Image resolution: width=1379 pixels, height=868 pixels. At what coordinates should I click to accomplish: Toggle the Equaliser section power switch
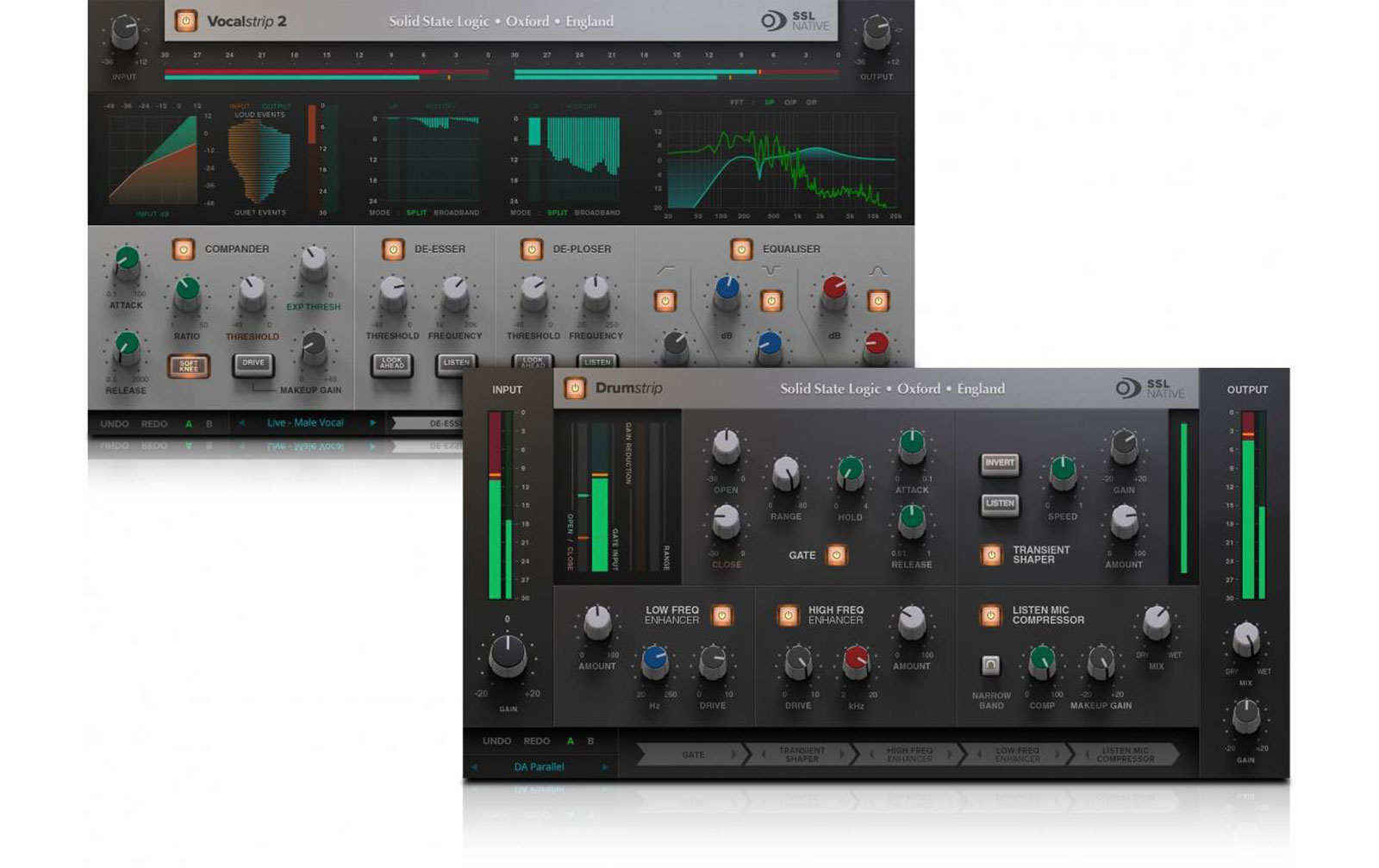click(741, 249)
